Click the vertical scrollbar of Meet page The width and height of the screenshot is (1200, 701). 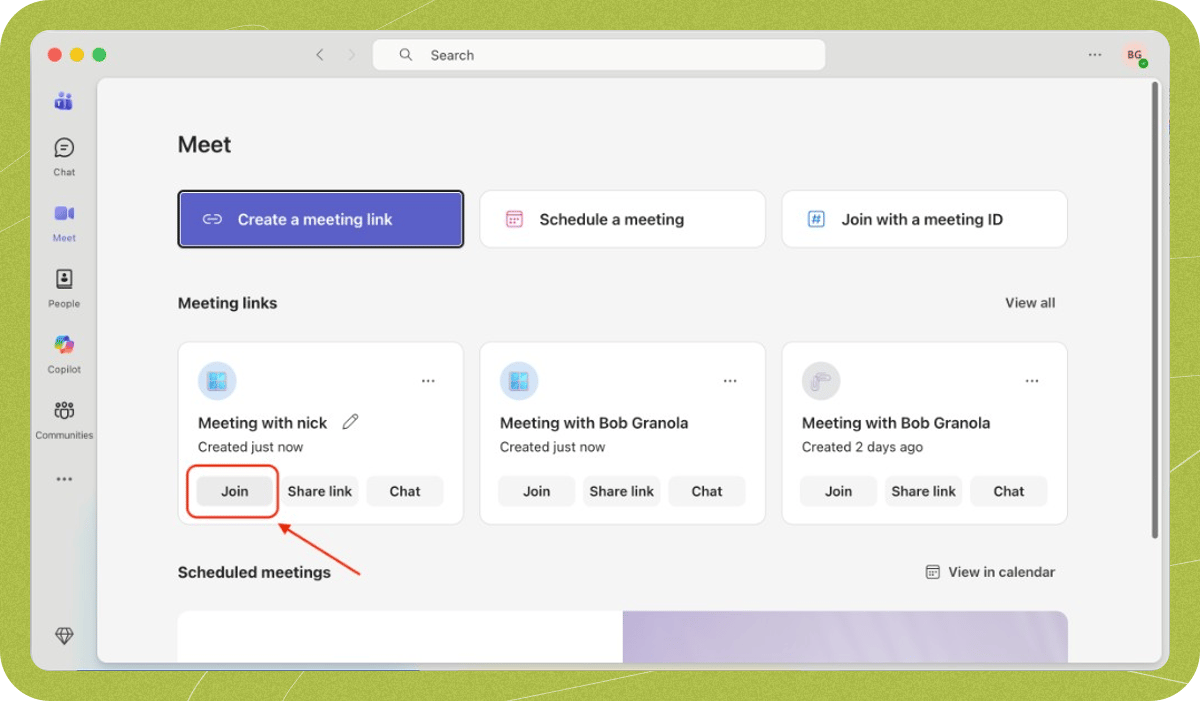click(1155, 310)
